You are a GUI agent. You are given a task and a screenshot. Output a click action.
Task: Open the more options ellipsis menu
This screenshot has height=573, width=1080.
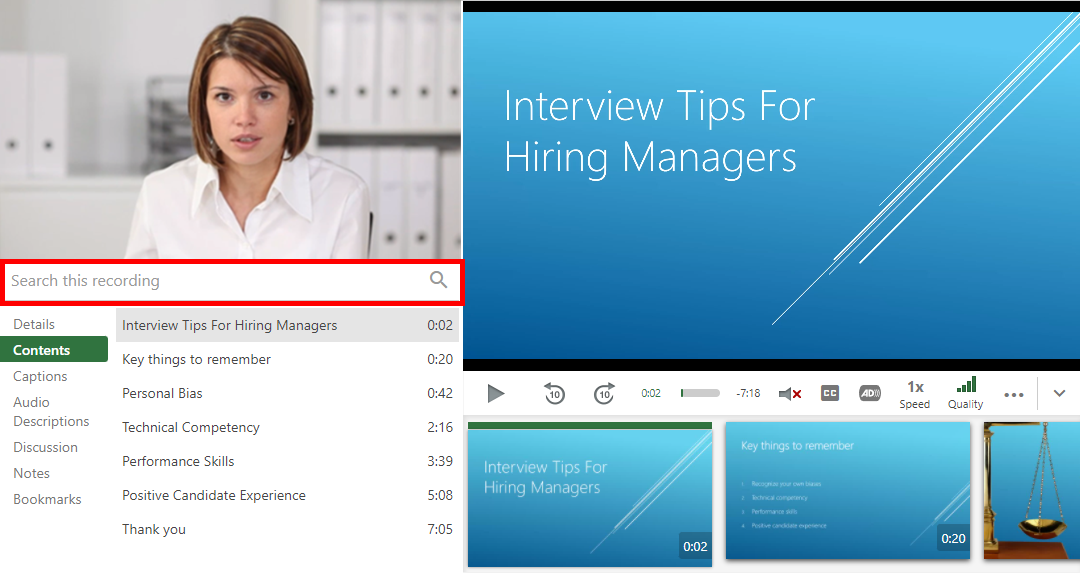coord(1014,395)
